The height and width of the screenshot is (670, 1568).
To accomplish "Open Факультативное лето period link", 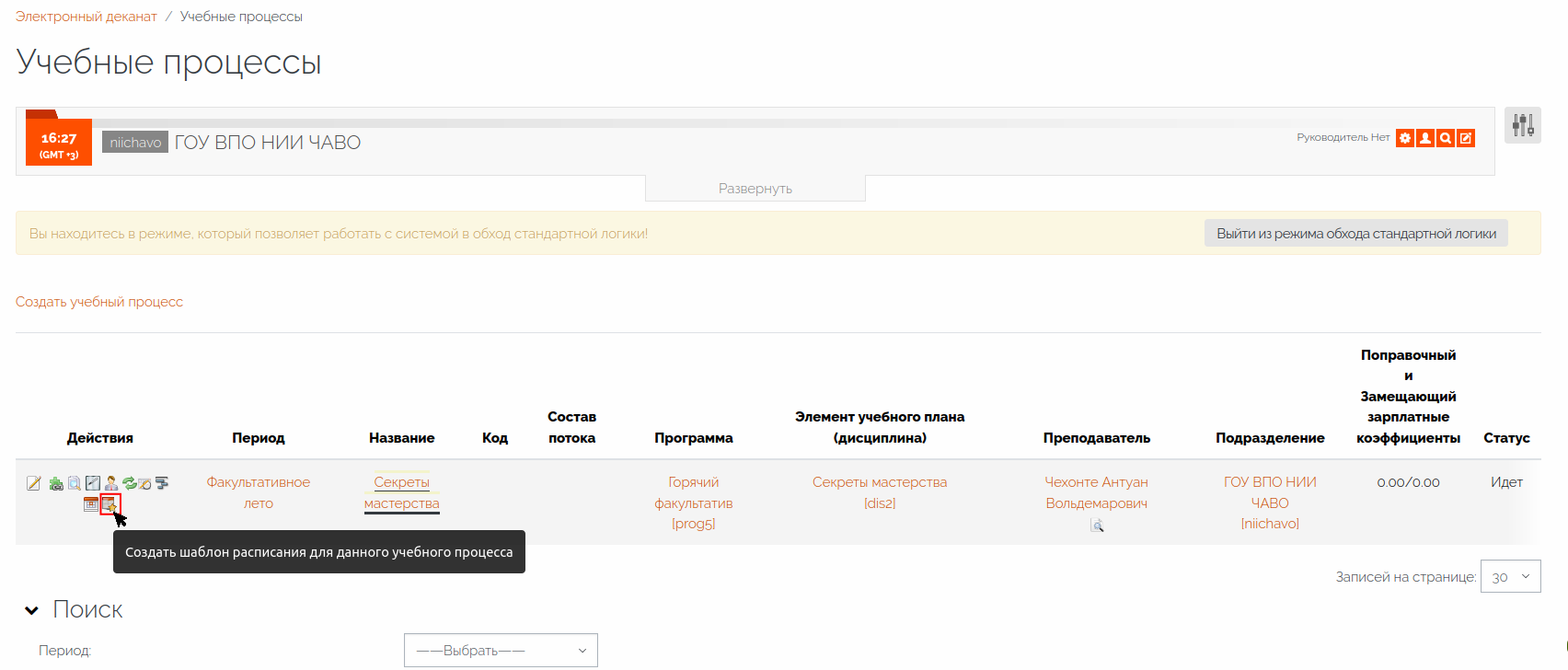I will pyautogui.click(x=259, y=493).
